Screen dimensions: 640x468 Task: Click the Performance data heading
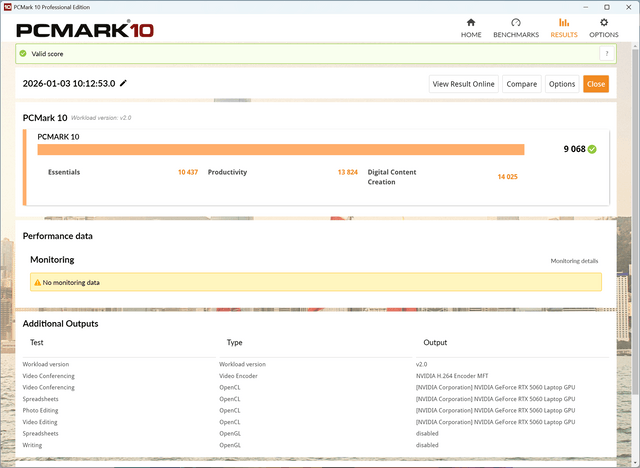[58, 236]
